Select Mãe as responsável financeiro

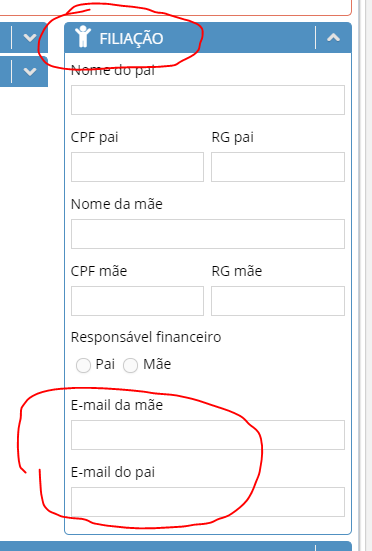pyautogui.click(x=130, y=365)
